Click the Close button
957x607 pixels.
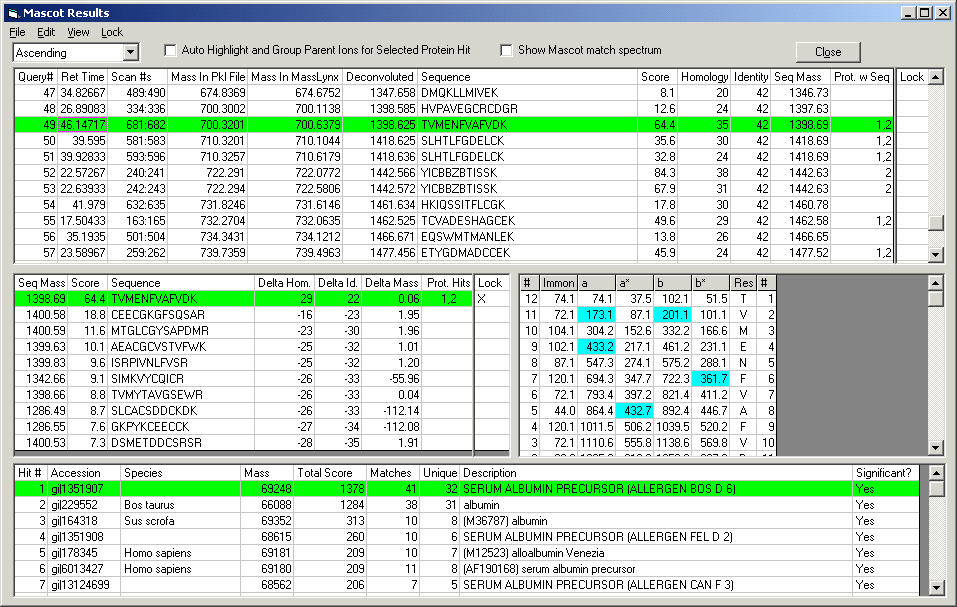pos(828,52)
